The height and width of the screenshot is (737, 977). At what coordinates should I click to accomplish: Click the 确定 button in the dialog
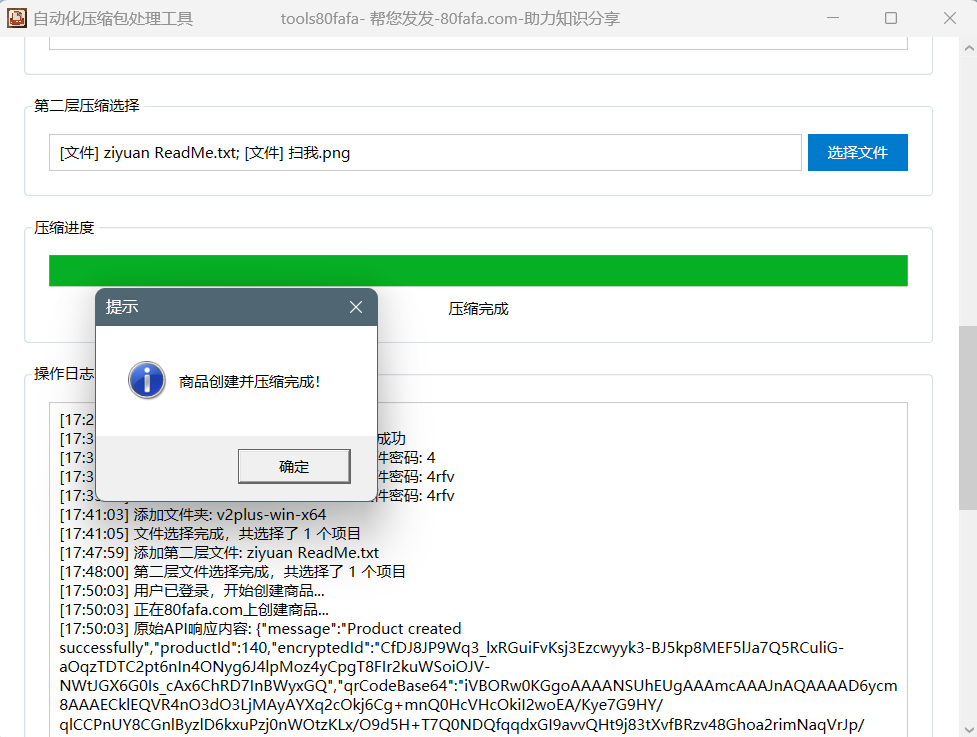pyautogui.click(x=294, y=466)
